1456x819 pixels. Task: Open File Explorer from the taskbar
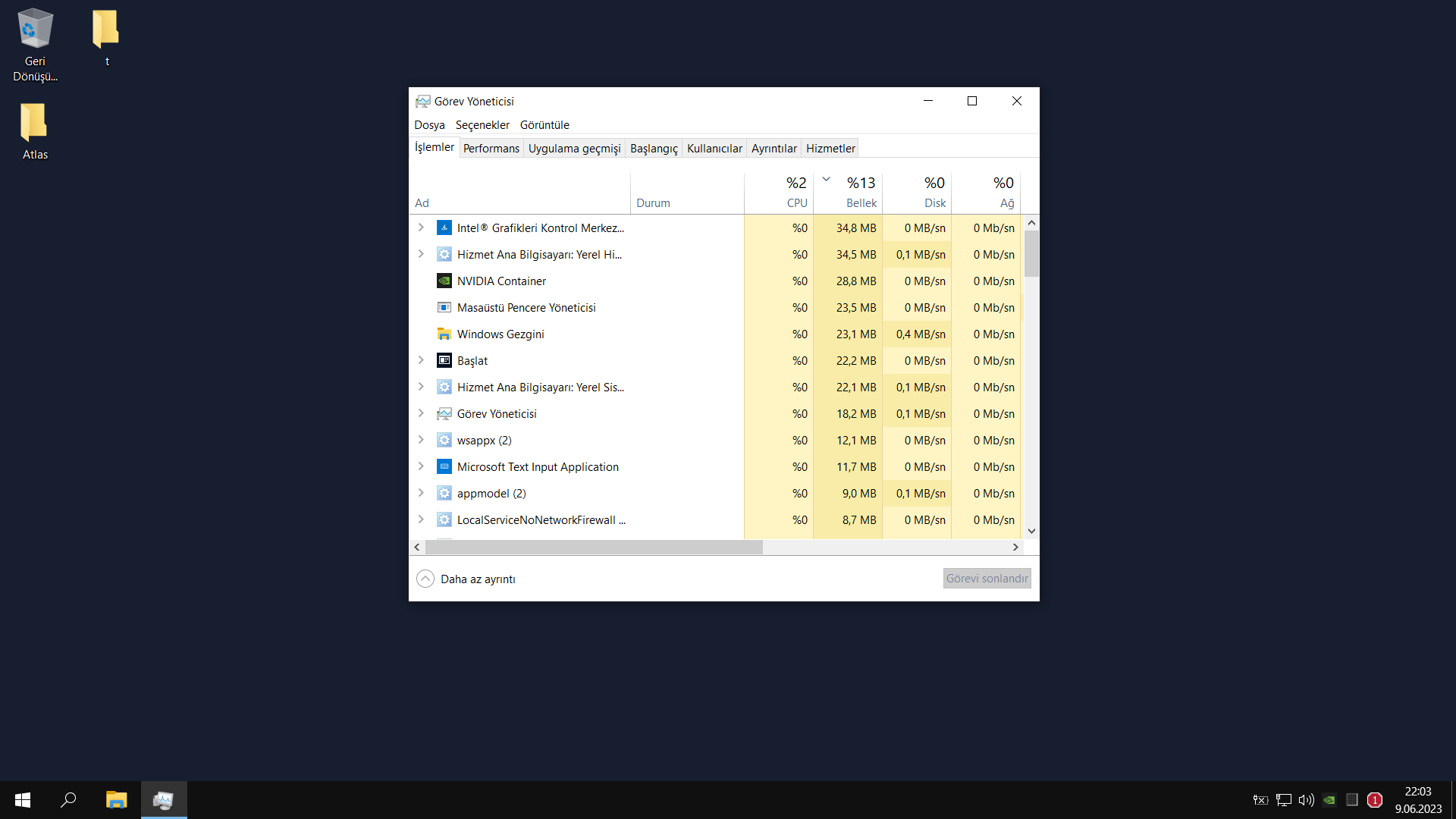(x=116, y=800)
